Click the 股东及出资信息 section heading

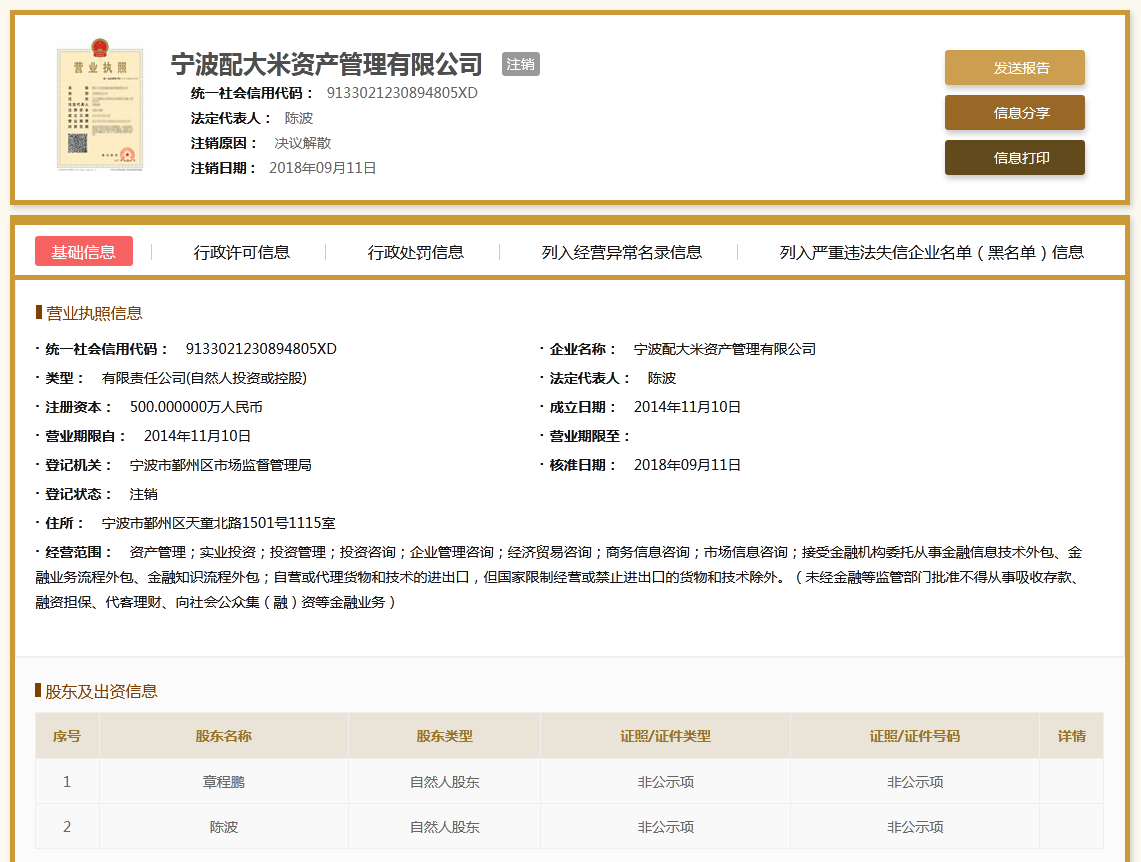101,691
